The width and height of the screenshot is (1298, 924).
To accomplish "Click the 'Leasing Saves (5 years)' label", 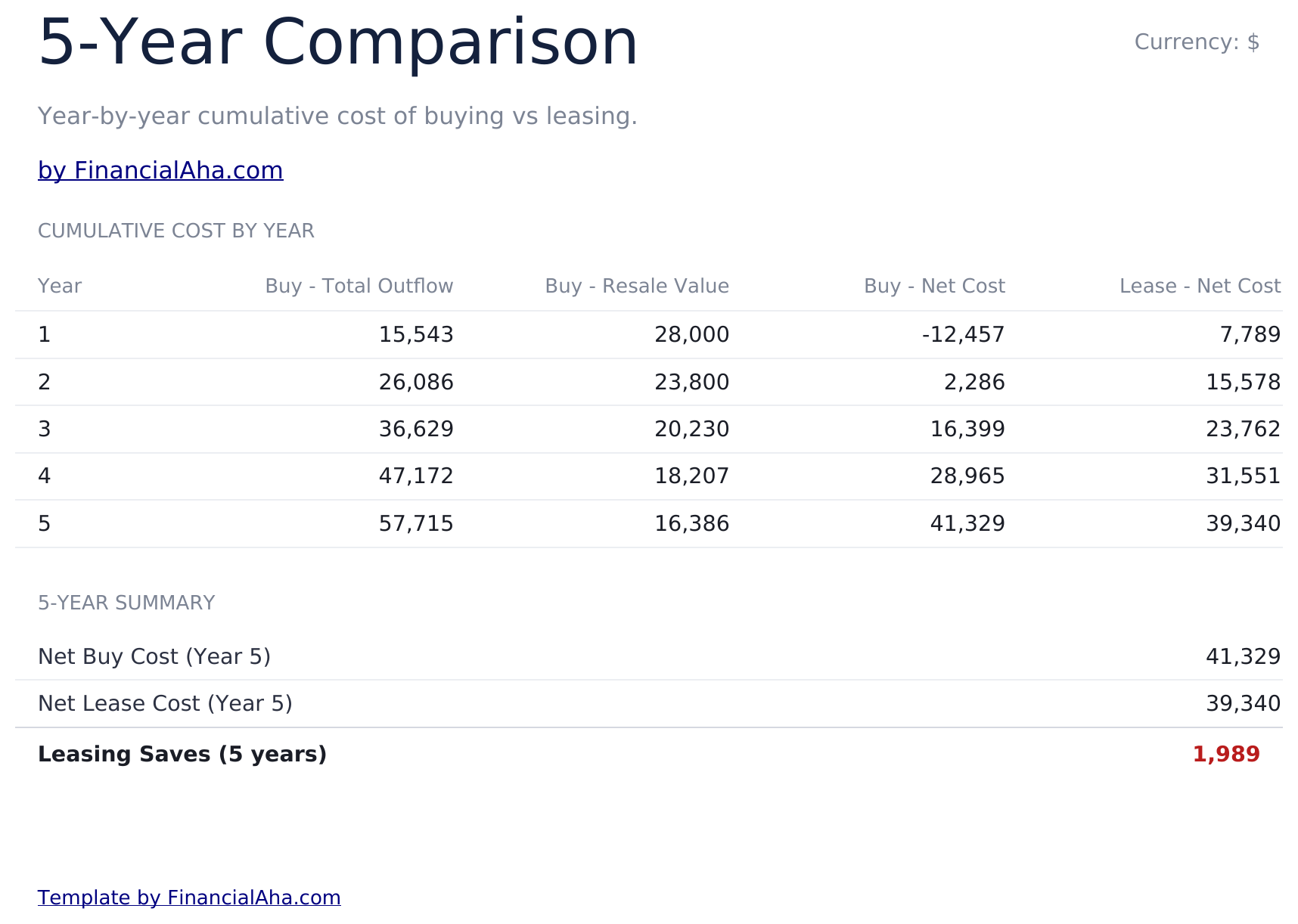I will 182,755.
